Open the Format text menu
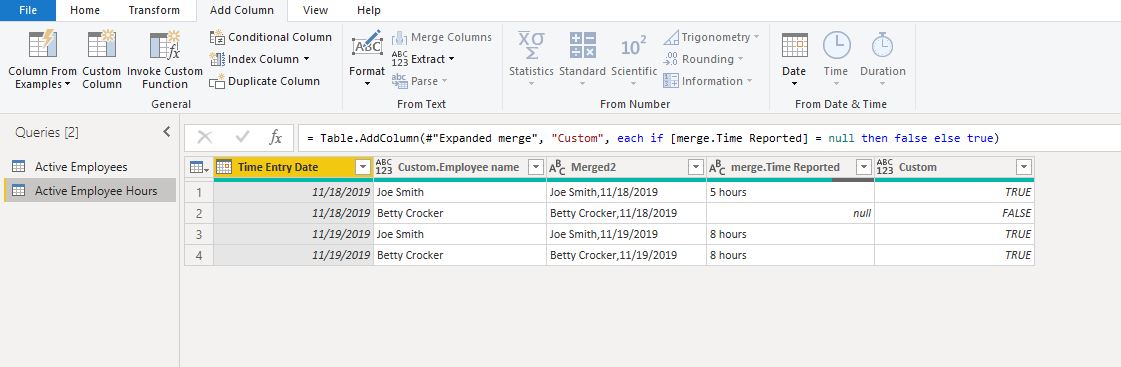Screen dimensions: 1121x367 (x=367, y=58)
